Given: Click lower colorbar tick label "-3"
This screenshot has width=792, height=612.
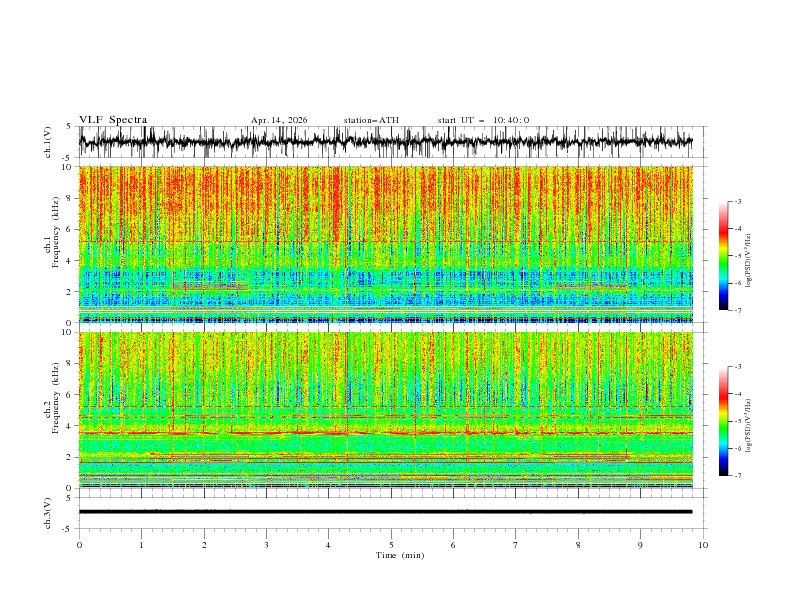Looking at the screenshot, I should (x=738, y=367).
